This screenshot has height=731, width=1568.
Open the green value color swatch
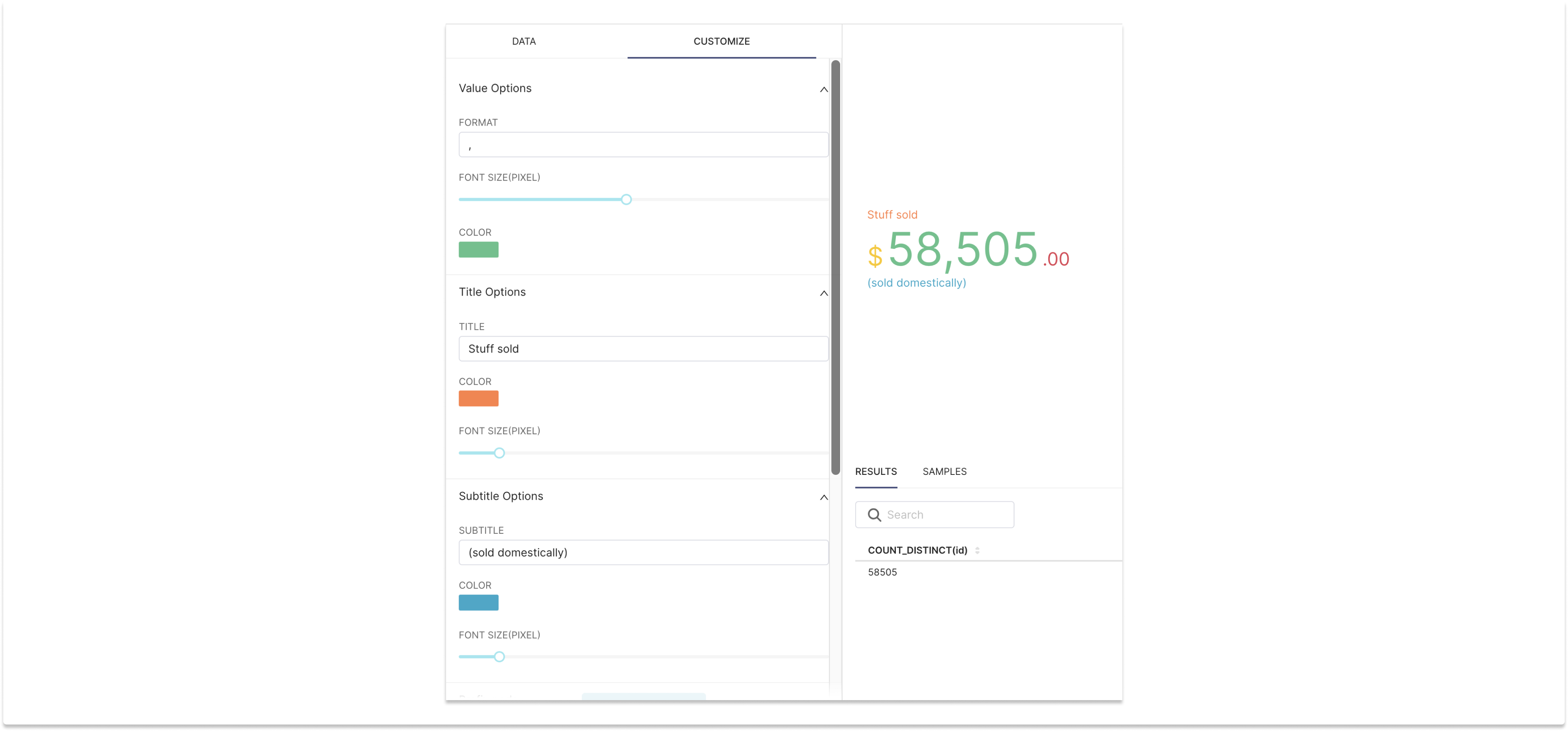479,250
